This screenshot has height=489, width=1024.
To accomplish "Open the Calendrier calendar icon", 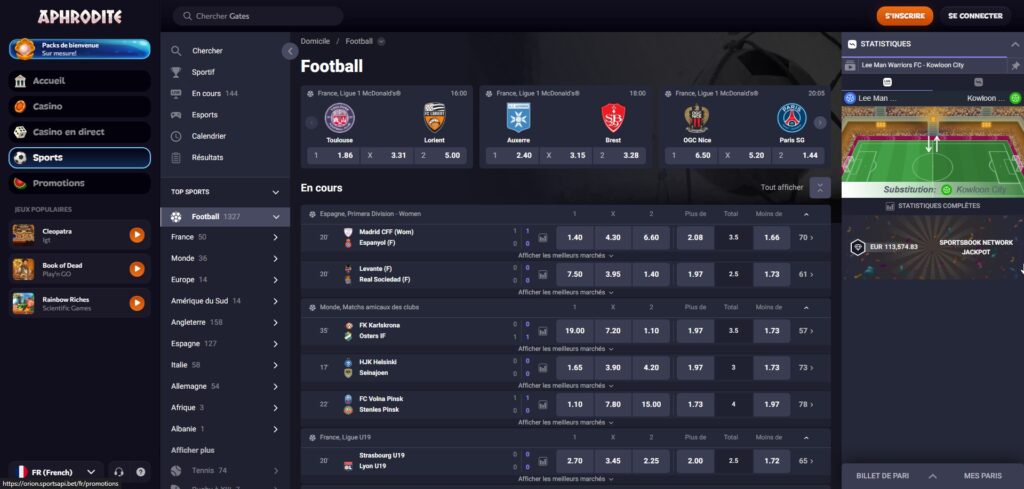I will tap(177, 136).
